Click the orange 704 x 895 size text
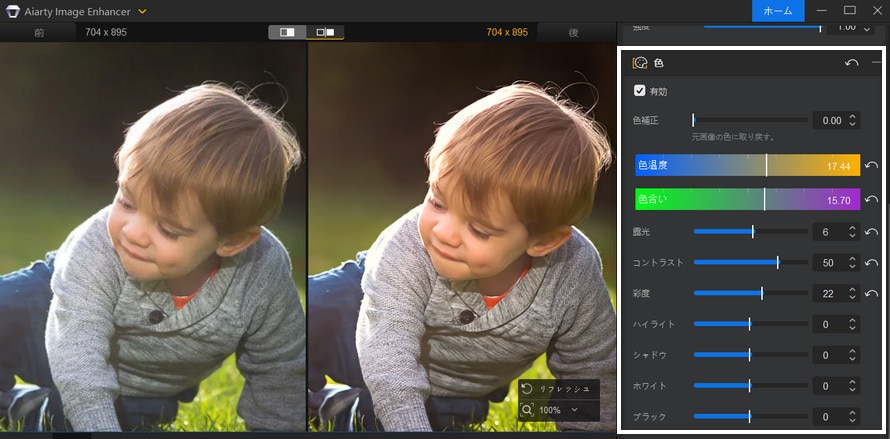The width and height of the screenshot is (890, 439). [x=507, y=32]
